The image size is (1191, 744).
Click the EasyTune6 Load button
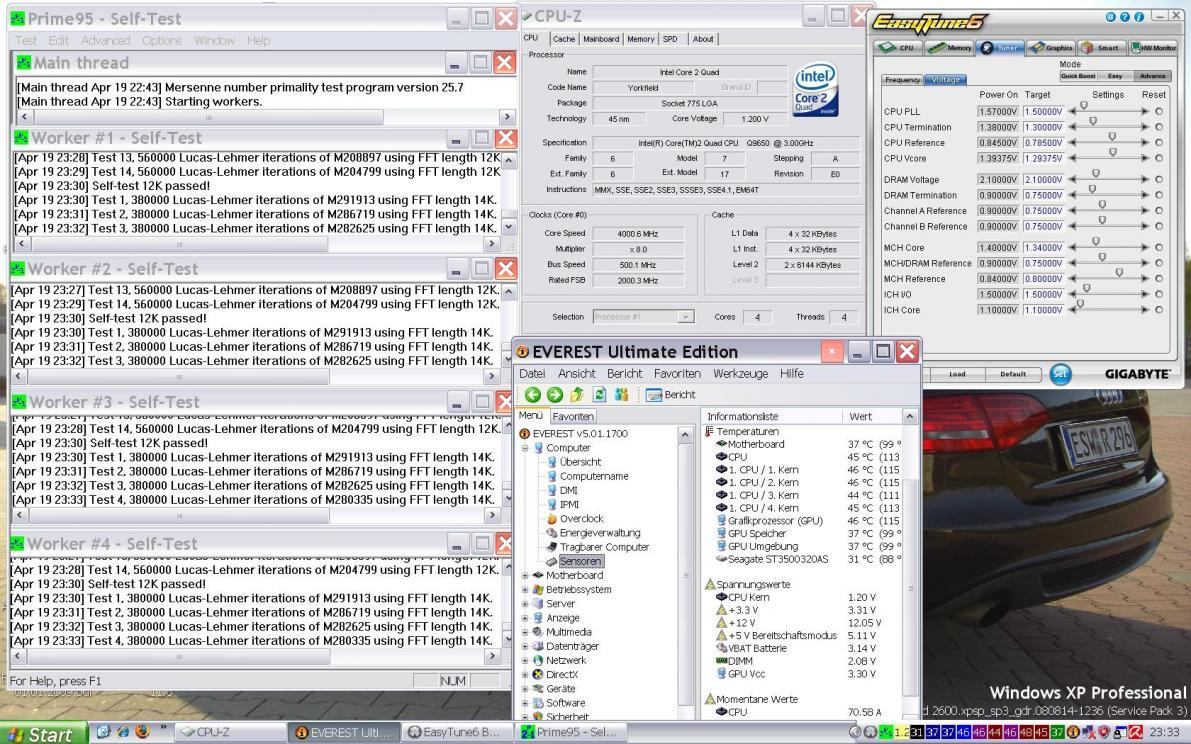click(957, 374)
